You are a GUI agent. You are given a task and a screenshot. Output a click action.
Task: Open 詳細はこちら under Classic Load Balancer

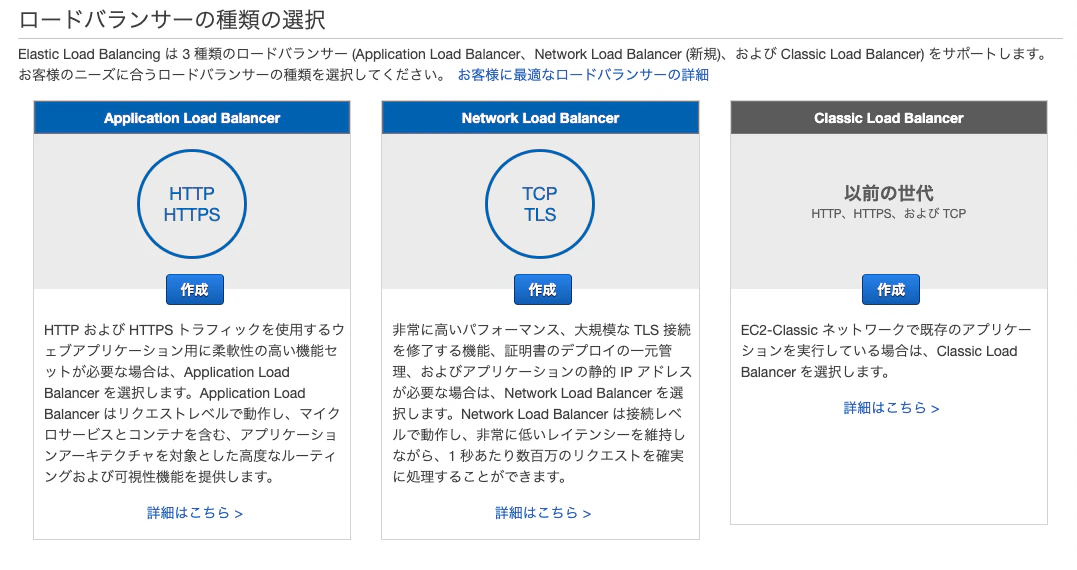tap(892, 408)
